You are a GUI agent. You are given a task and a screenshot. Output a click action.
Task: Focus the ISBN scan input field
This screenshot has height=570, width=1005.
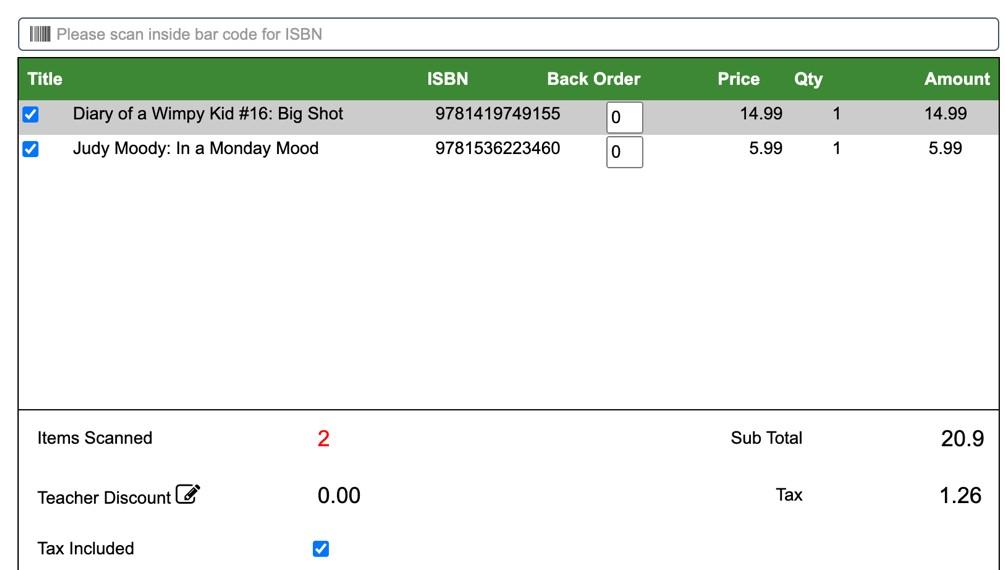[508, 34]
